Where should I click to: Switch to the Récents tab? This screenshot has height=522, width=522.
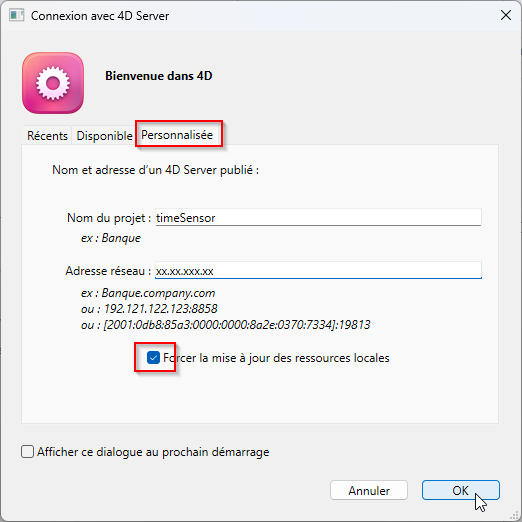(x=47, y=136)
